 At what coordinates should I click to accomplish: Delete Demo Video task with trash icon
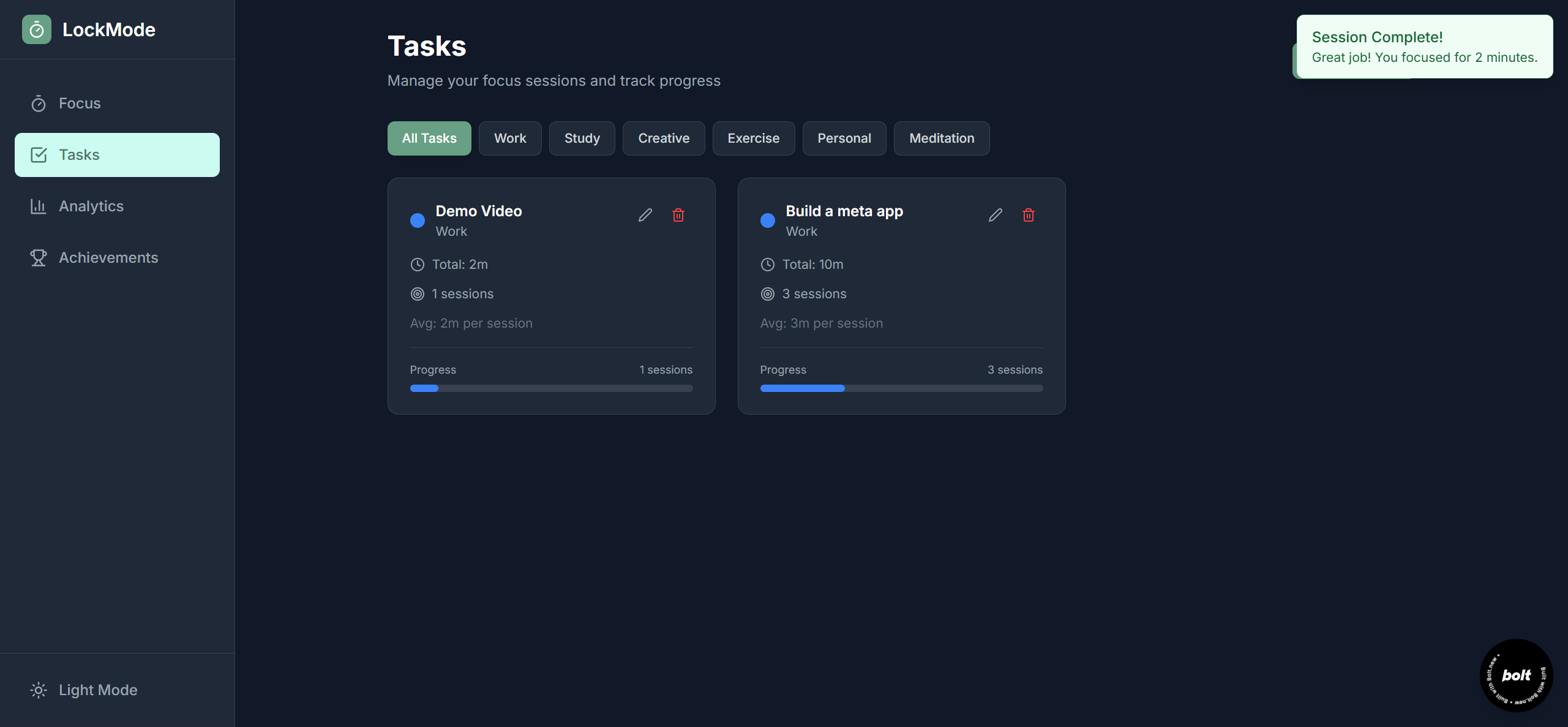point(678,215)
